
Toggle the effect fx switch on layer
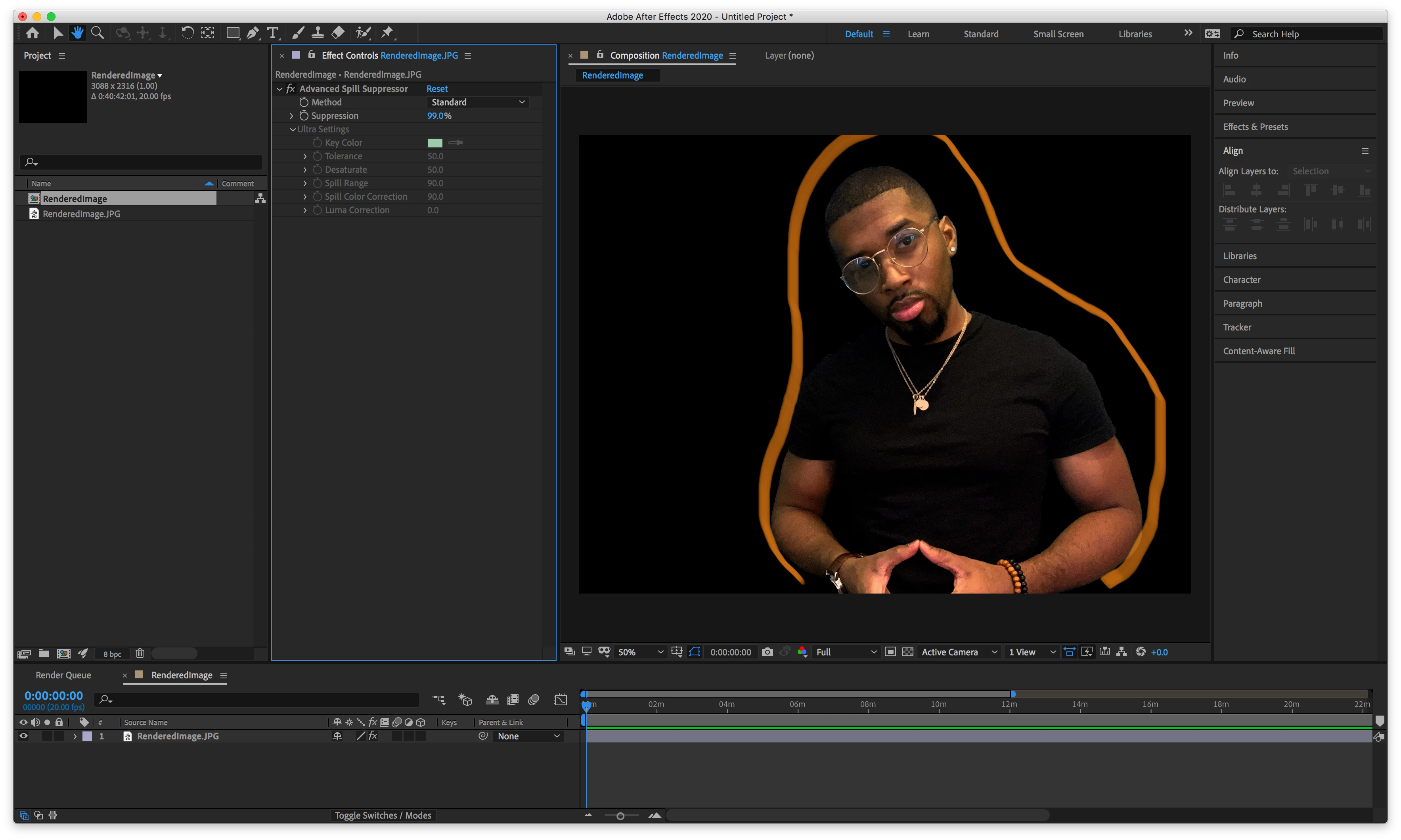pyautogui.click(x=373, y=736)
